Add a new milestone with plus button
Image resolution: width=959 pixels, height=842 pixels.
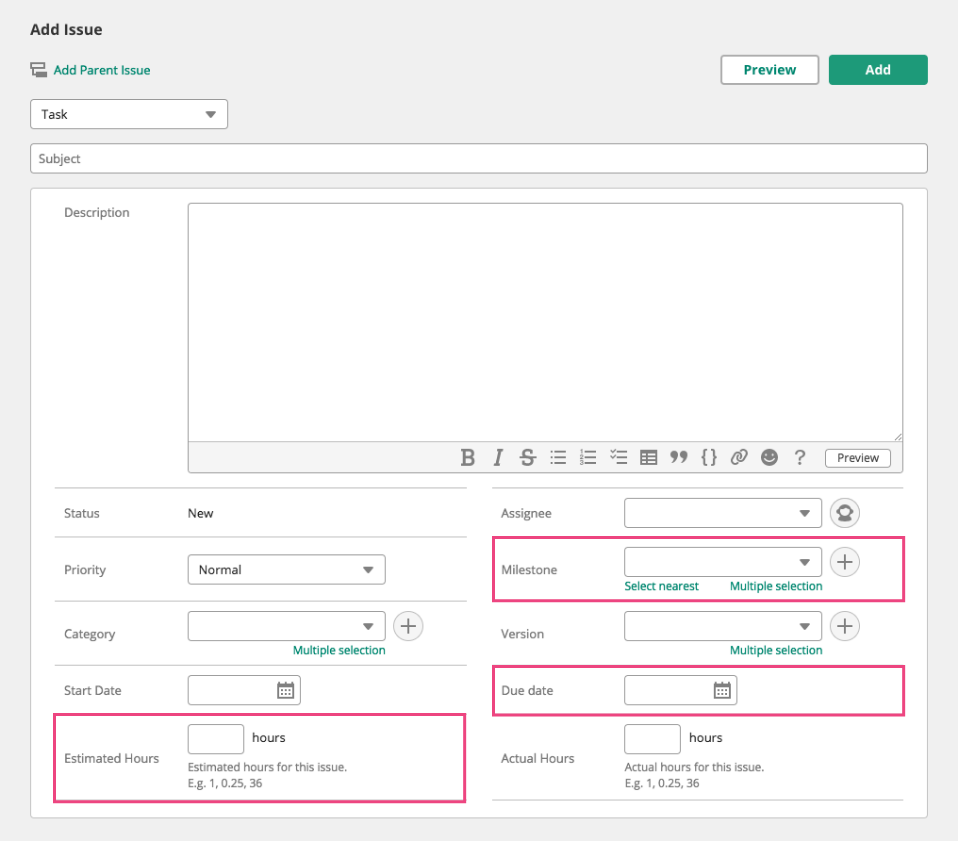click(845, 562)
